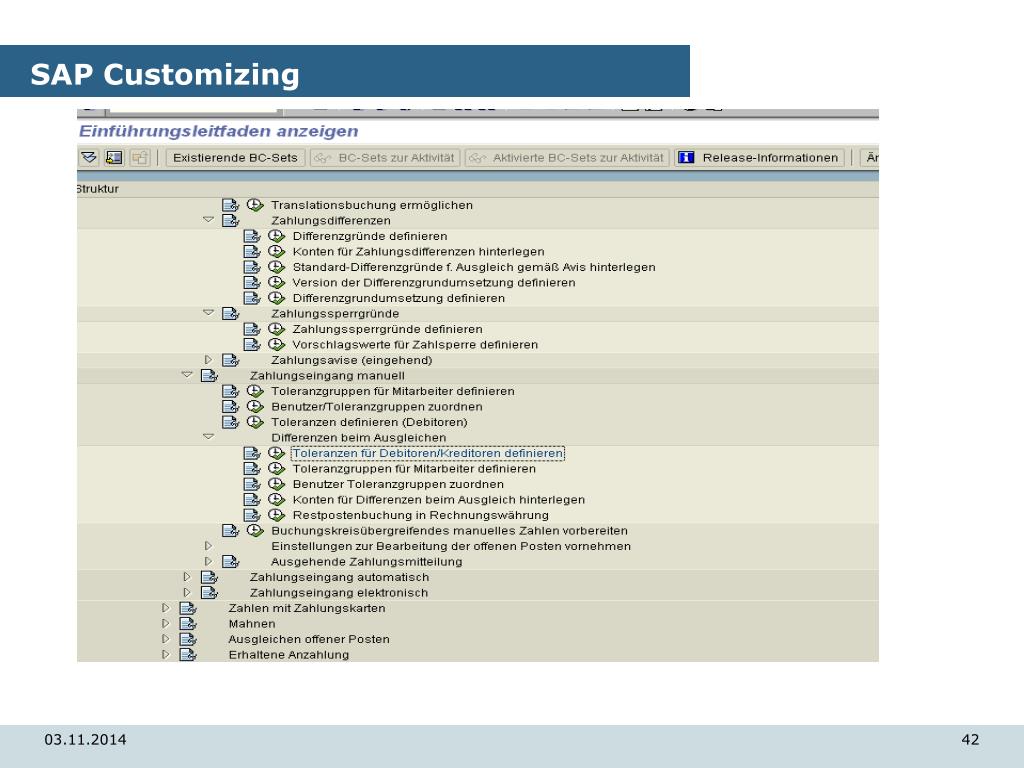The height and width of the screenshot is (768, 1024).
Task: Expand Ausgleichen offener Posten node
Action: pyautogui.click(x=165, y=639)
